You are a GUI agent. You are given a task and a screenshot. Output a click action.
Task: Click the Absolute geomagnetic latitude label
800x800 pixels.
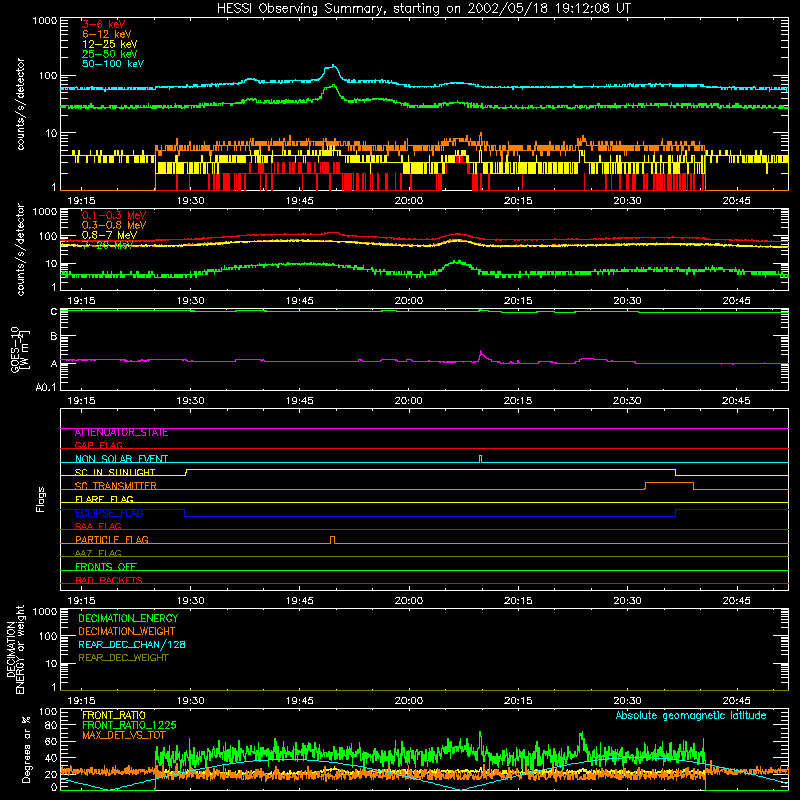click(x=691, y=716)
